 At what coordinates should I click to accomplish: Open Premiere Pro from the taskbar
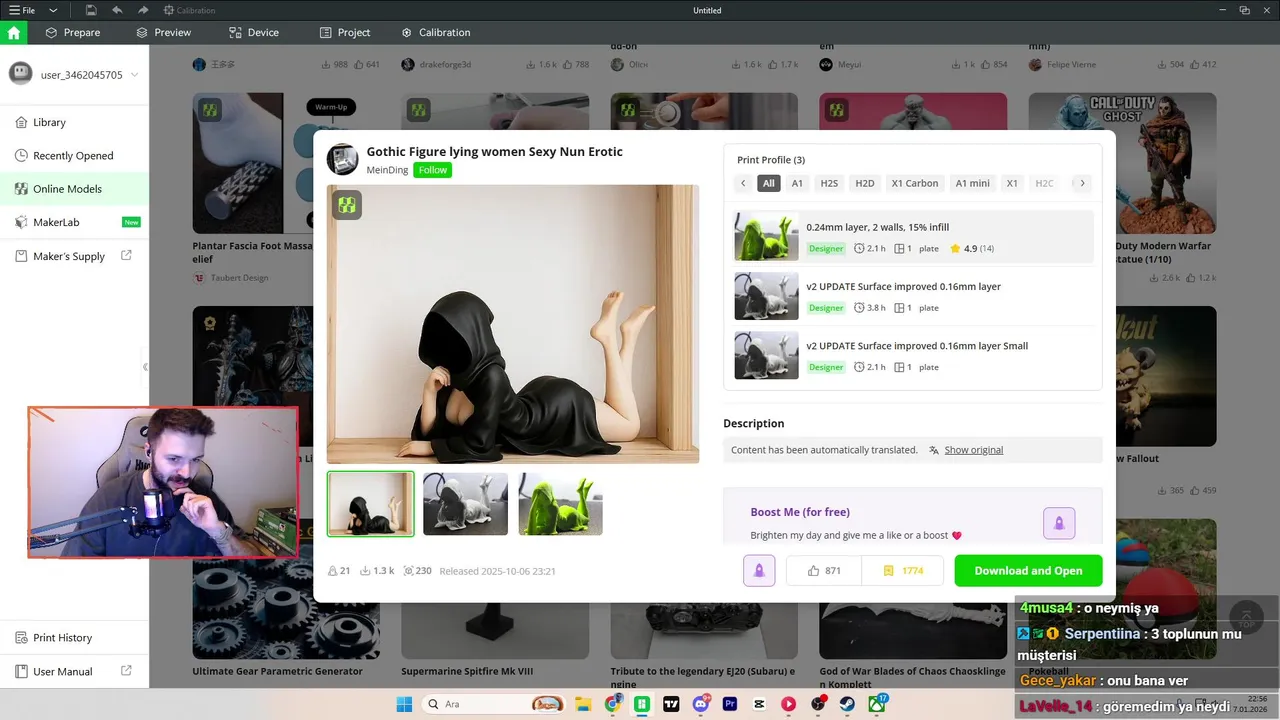[730, 704]
